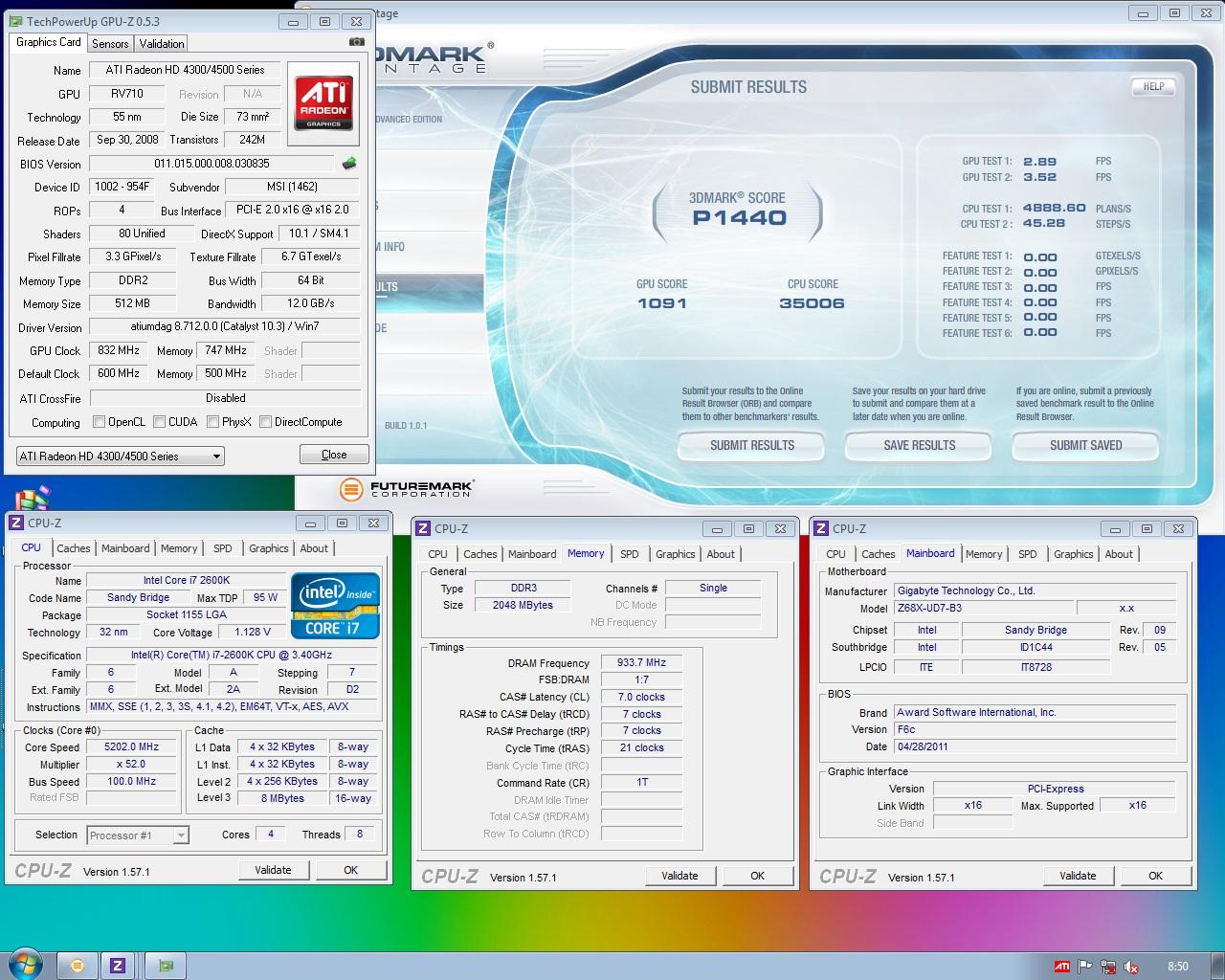Click the GPU-Z taskbar icon
The width and height of the screenshot is (1225, 980).
[x=166, y=966]
